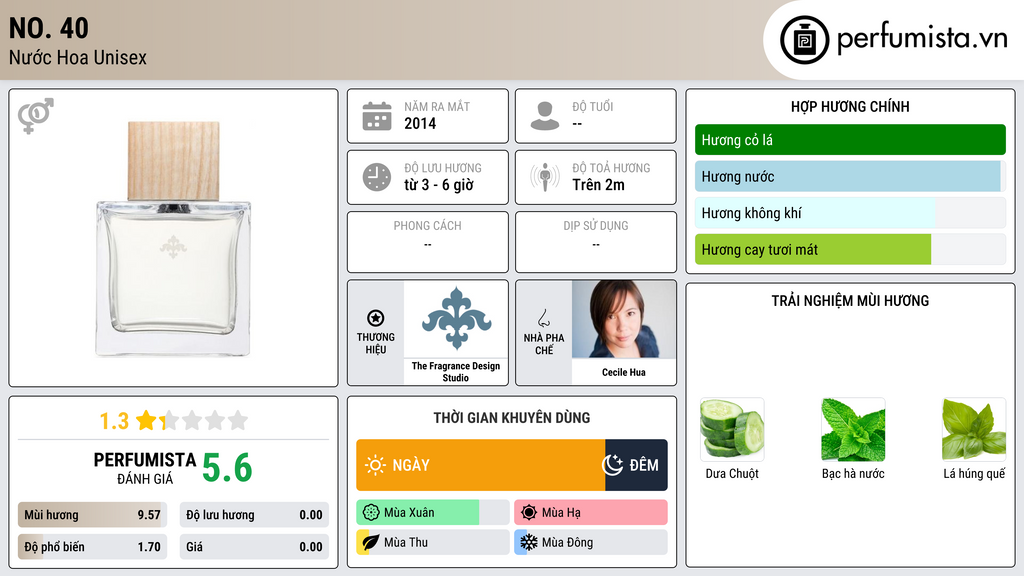Click the Phong cách style card
Screen dimensions: 1024x576
point(428,242)
